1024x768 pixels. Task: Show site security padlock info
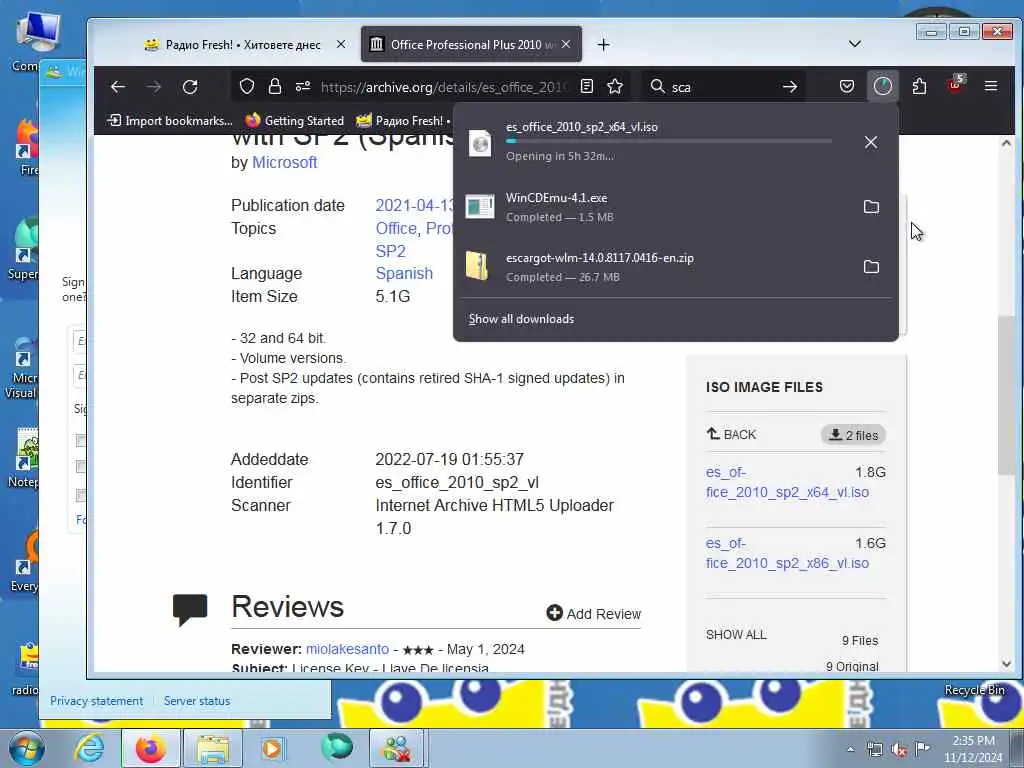(x=275, y=86)
